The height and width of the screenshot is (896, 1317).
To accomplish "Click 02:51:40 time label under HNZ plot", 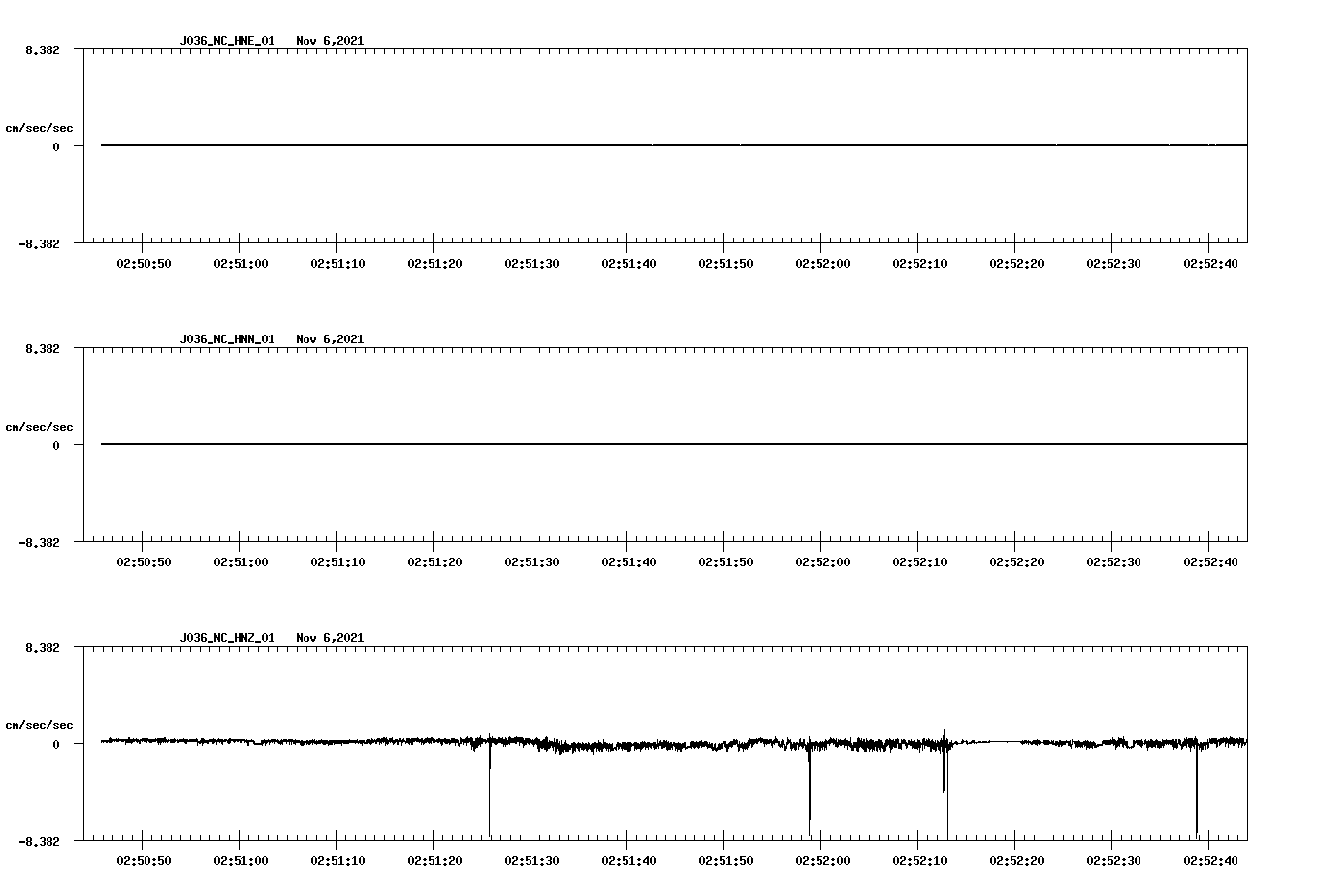I will coord(628,861).
